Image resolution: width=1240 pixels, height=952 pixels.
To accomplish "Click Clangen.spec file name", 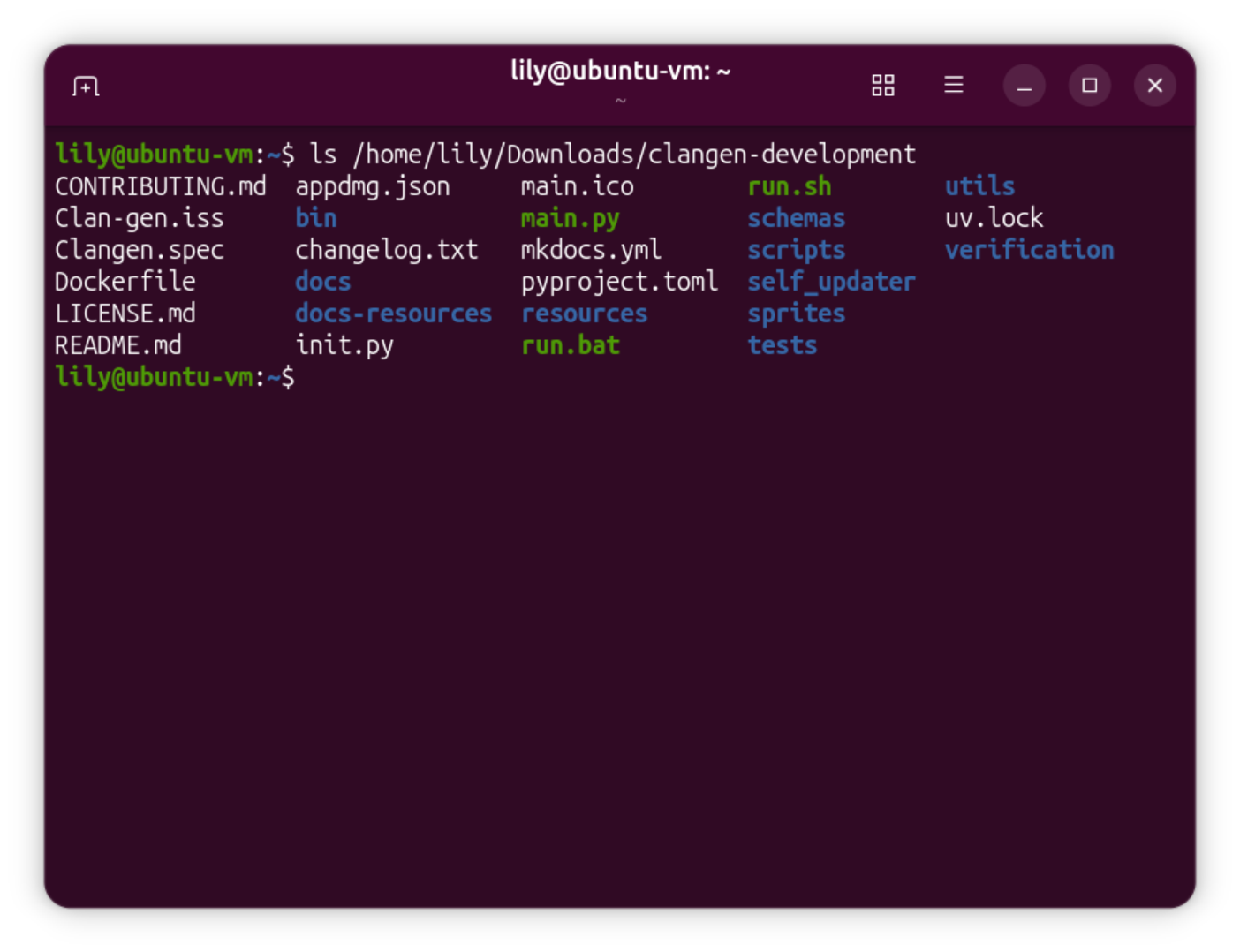I will [140, 250].
